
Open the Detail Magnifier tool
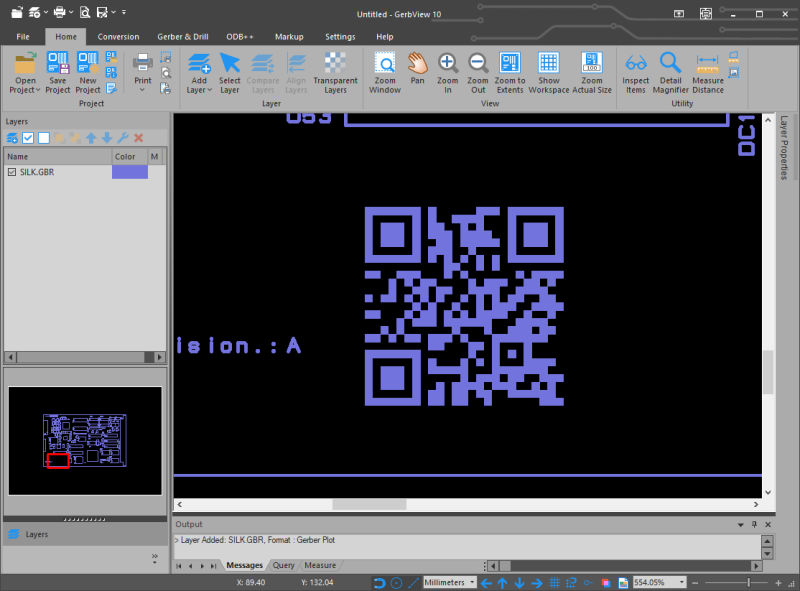point(670,73)
